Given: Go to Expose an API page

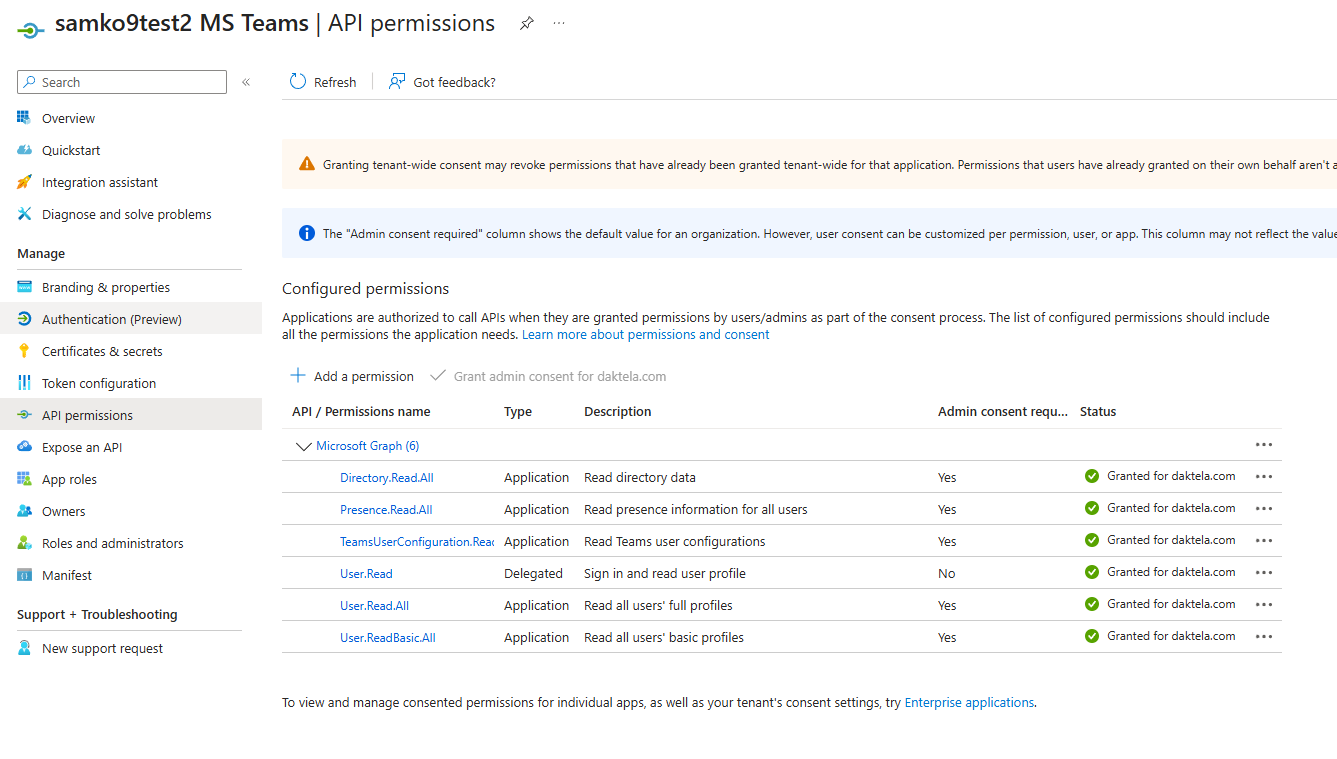Looking at the screenshot, I should pos(81,447).
